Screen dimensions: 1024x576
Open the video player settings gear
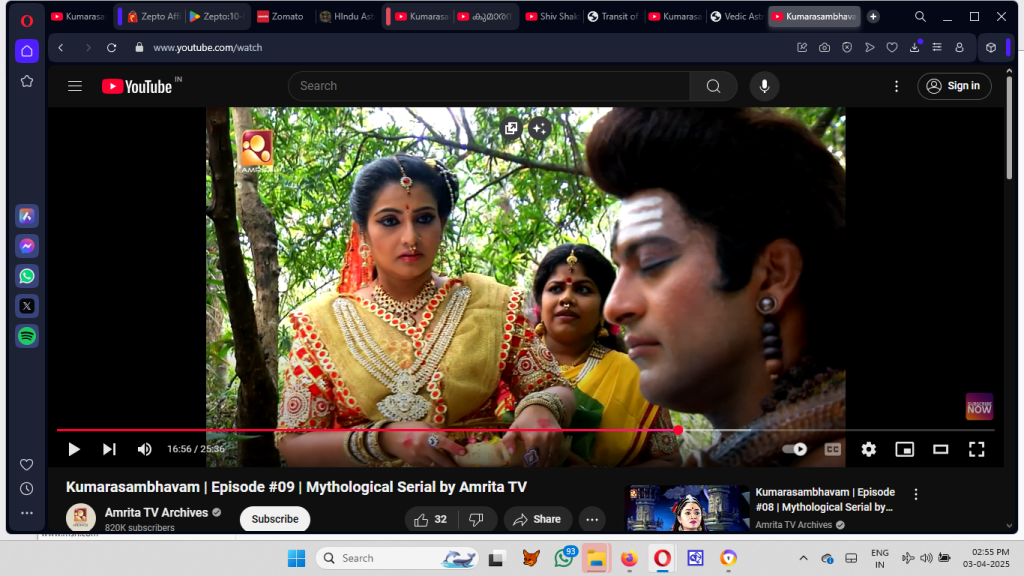coord(869,449)
